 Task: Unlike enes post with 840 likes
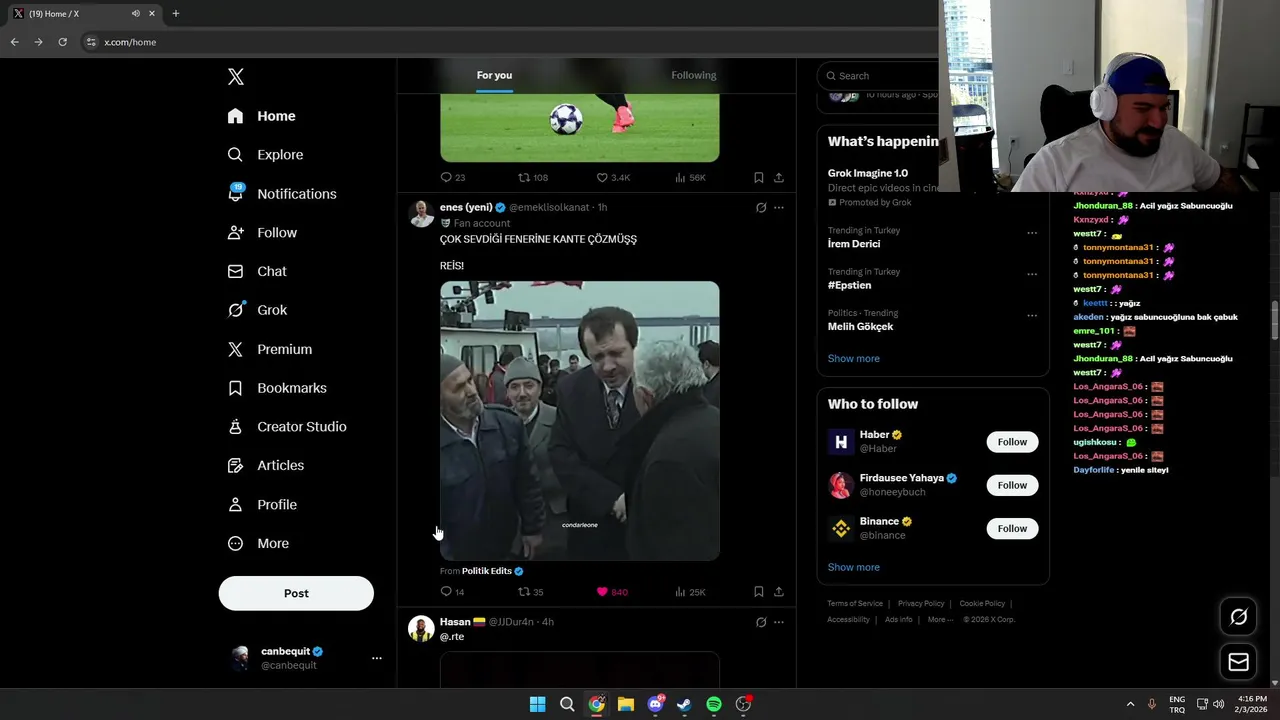pos(612,592)
